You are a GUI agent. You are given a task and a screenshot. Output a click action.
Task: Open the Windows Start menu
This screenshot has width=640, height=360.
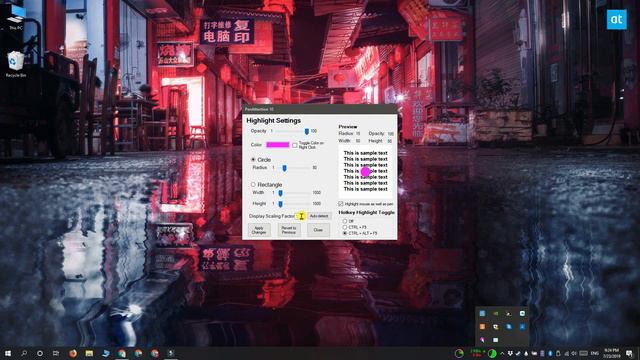(8, 353)
